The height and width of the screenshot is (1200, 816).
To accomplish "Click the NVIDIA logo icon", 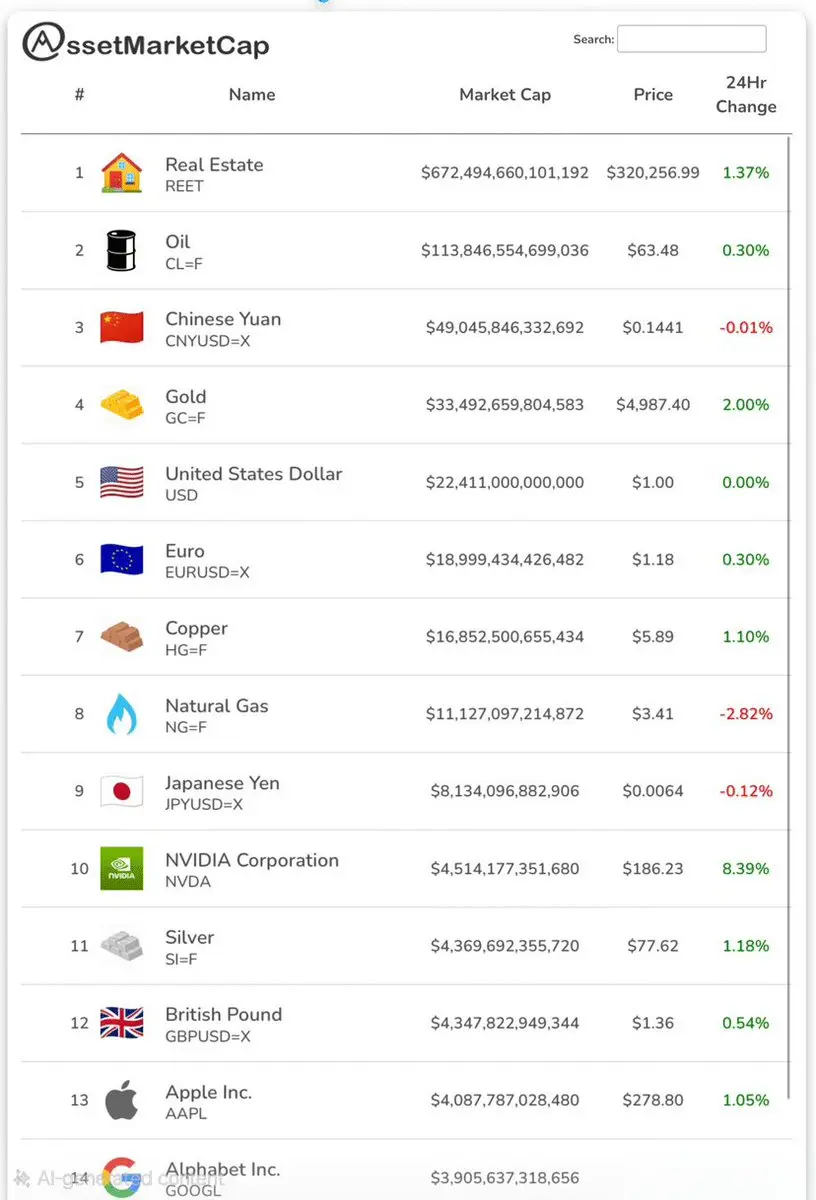I will [x=122, y=868].
